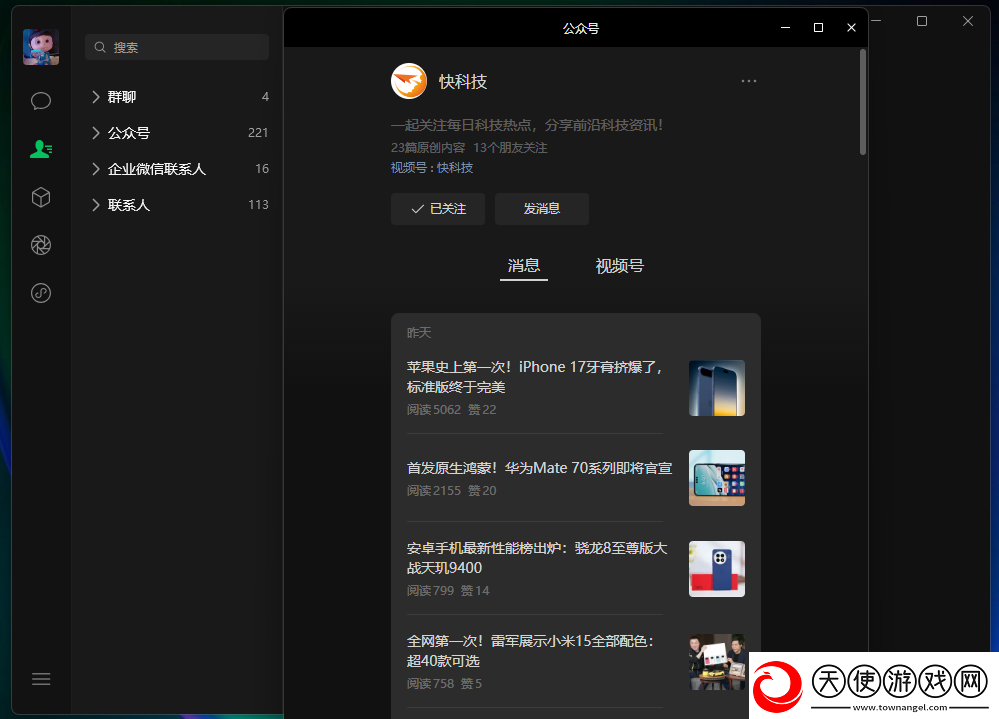
Task: Open the 华为Mate 70 article headline
Action: [x=540, y=468]
